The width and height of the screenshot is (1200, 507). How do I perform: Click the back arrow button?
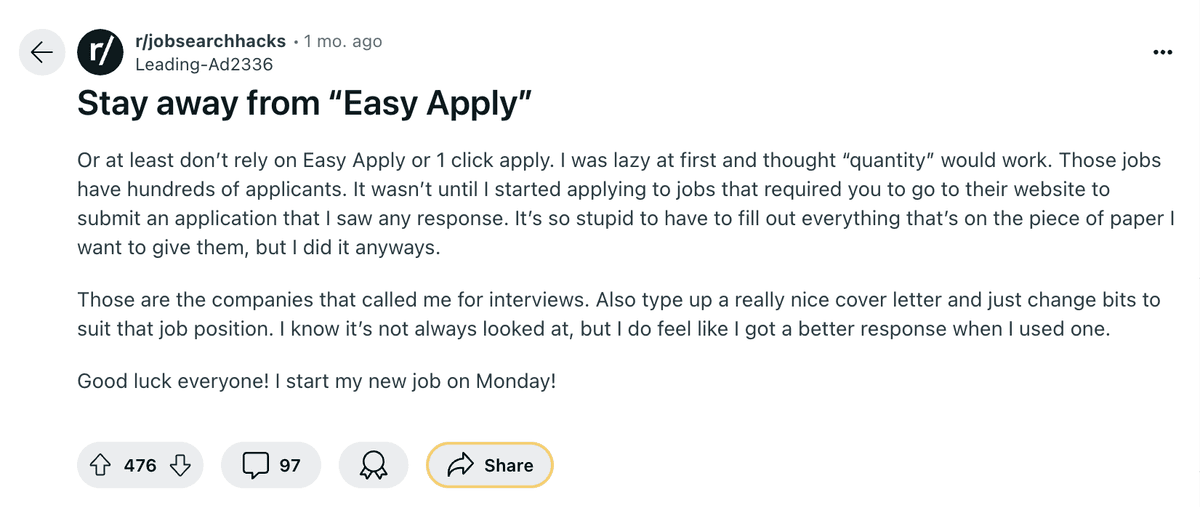[43, 52]
